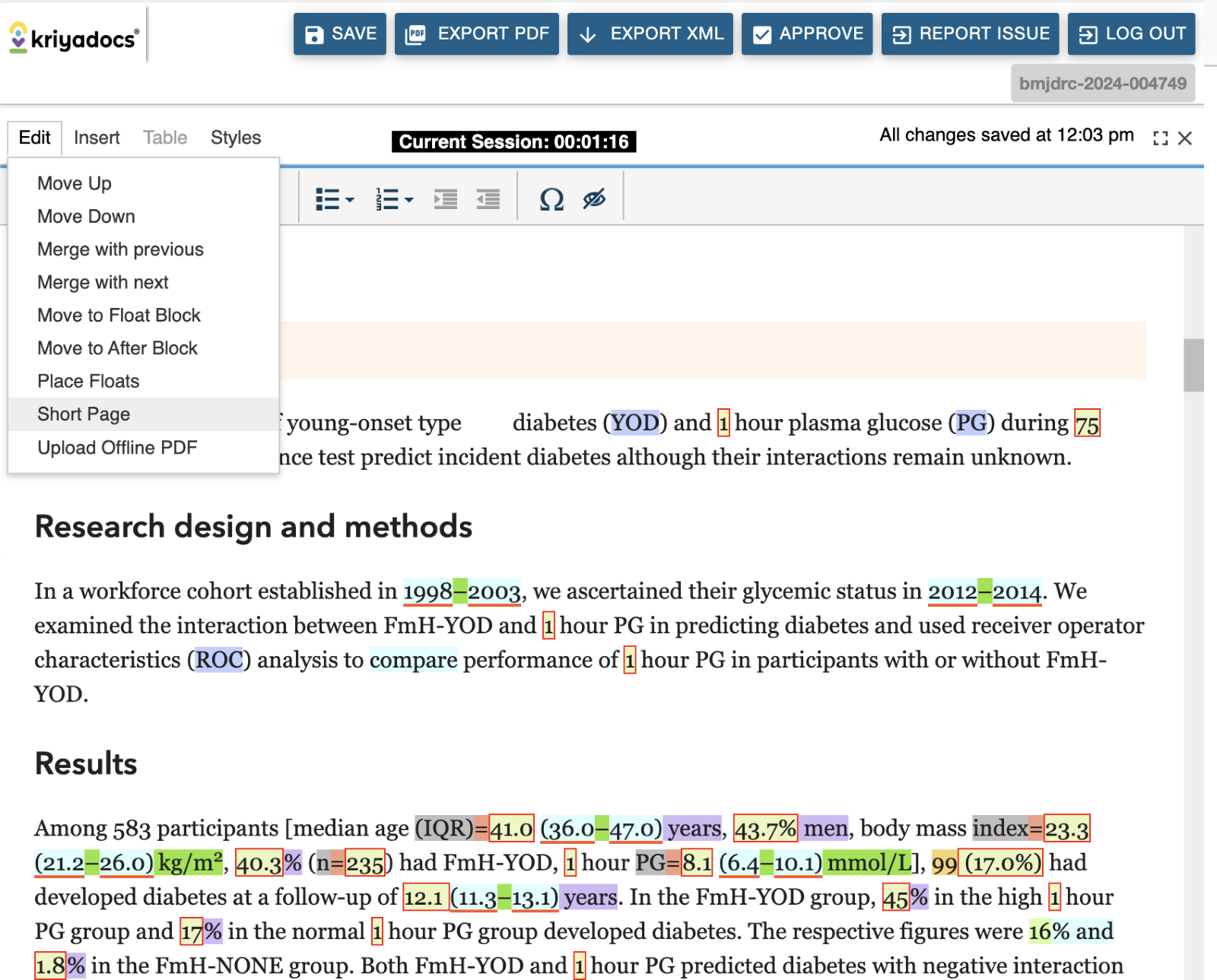
Task: Click the Current Session timer
Action: pyautogui.click(x=514, y=142)
